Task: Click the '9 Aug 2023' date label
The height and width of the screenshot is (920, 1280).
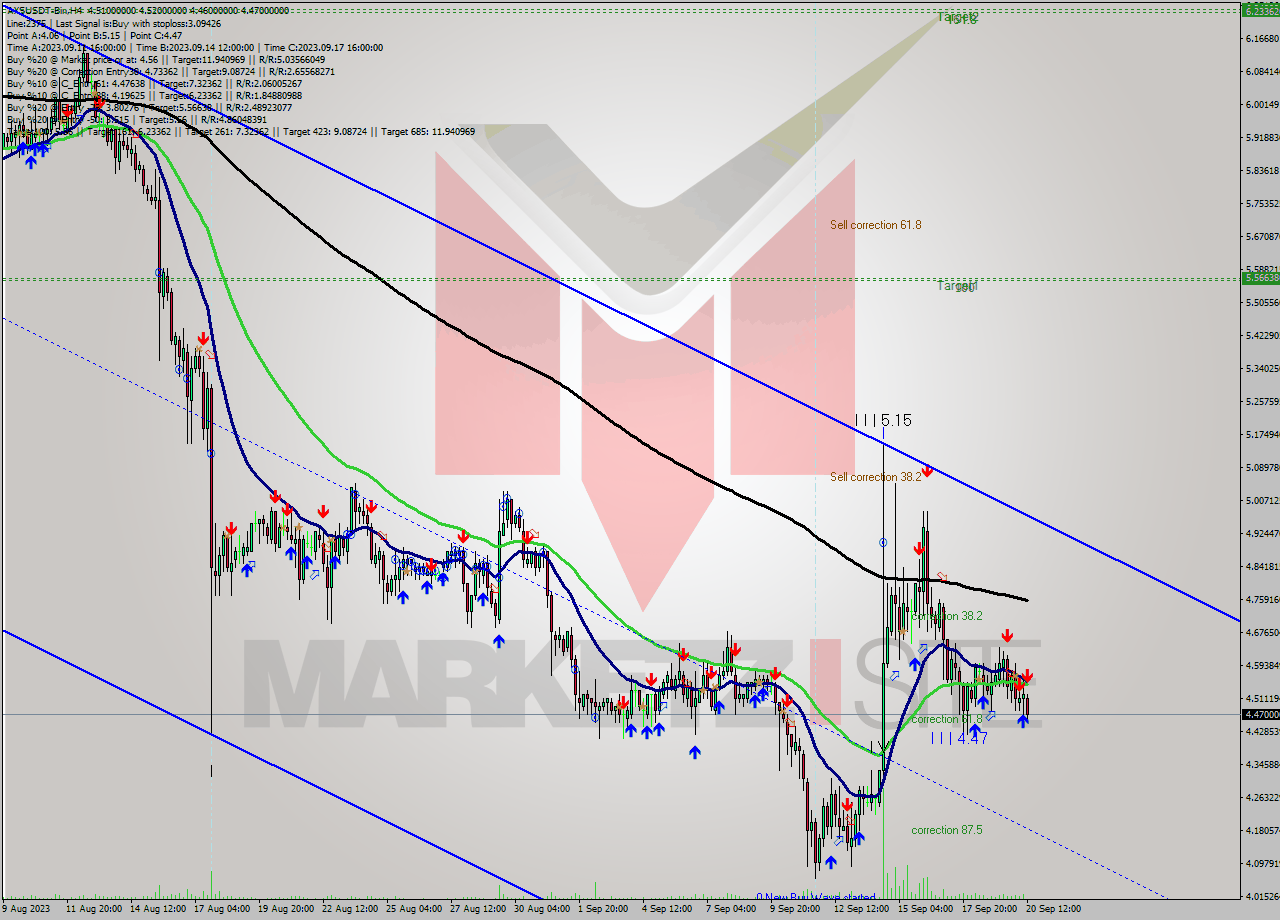Action: pos(27,909)
